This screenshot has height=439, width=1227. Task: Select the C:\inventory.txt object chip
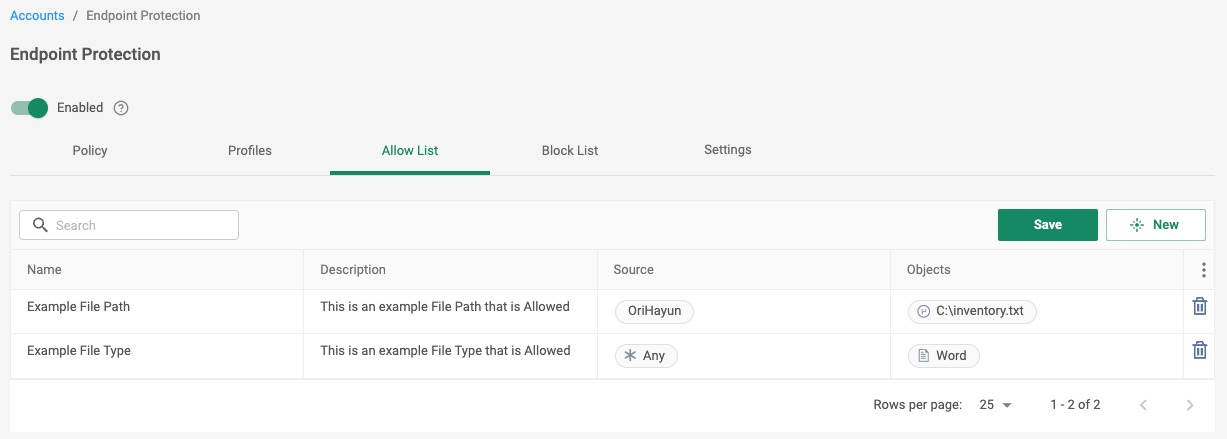tap(972, 311)
